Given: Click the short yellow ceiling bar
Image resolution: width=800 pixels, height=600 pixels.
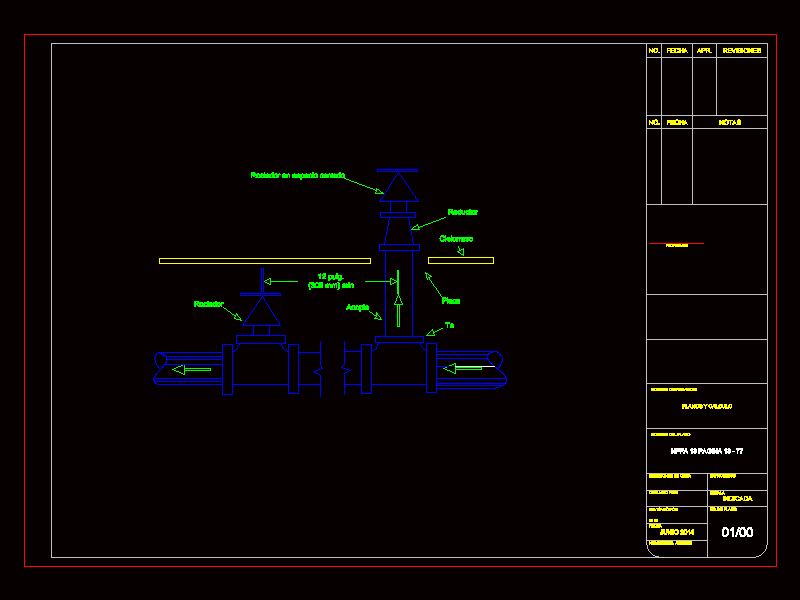Looking at the screenshot, I should (x=461, y=261).
